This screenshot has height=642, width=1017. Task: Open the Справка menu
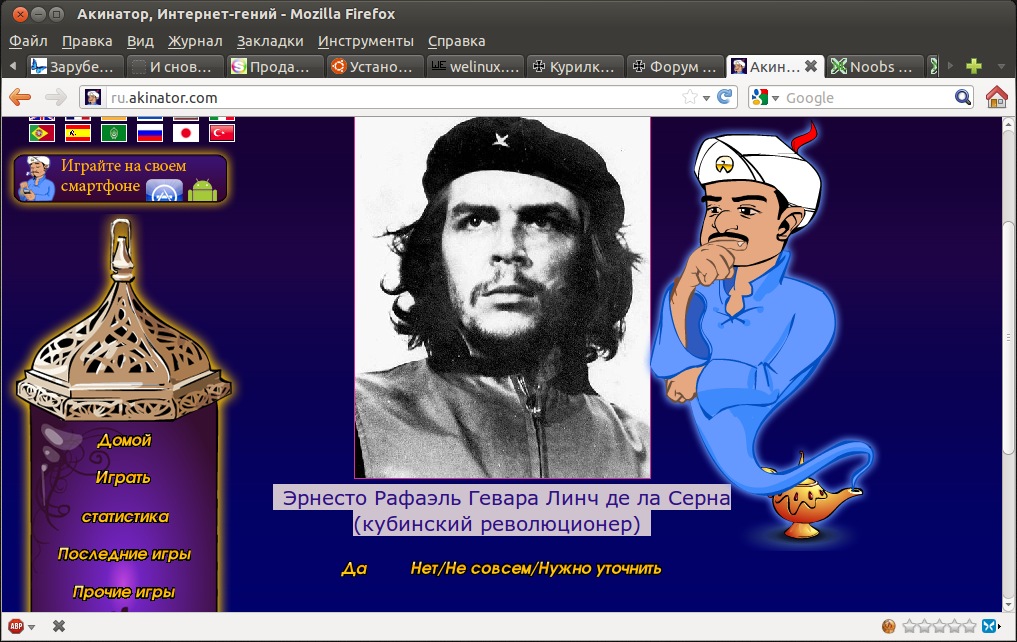pos(457,41)
